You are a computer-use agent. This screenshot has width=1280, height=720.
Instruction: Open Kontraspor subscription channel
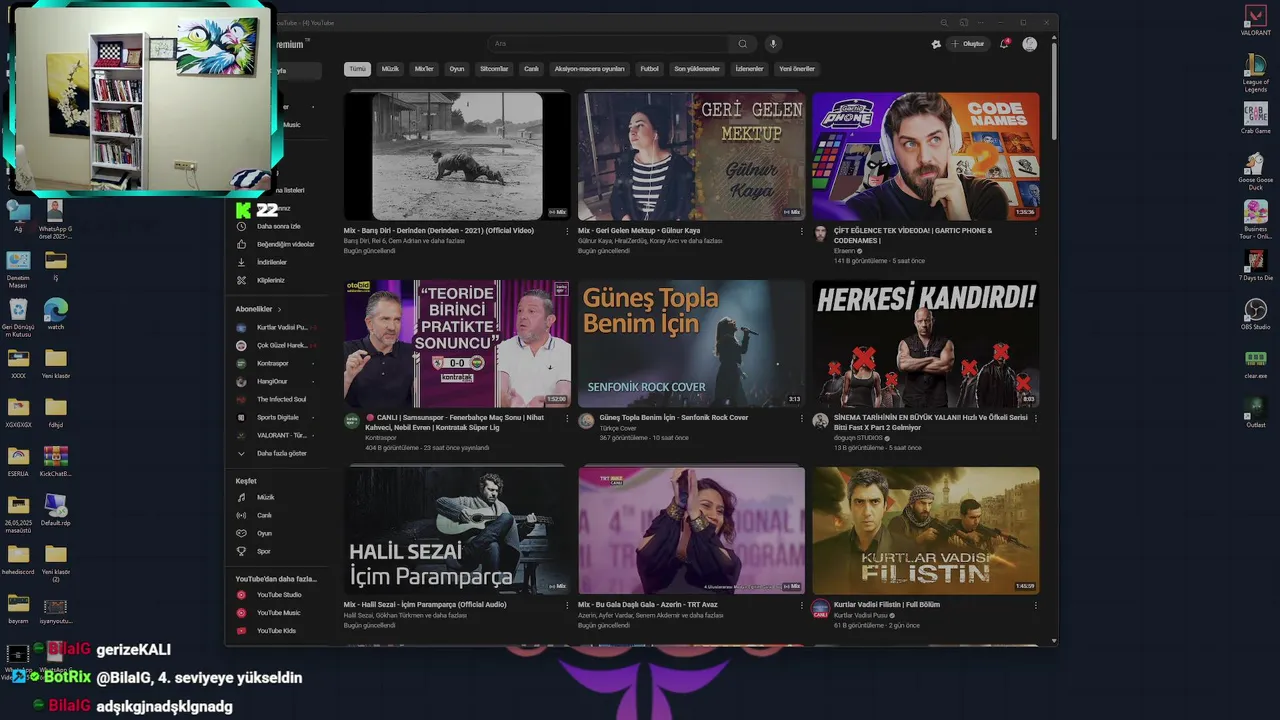(x=273, y=363)
